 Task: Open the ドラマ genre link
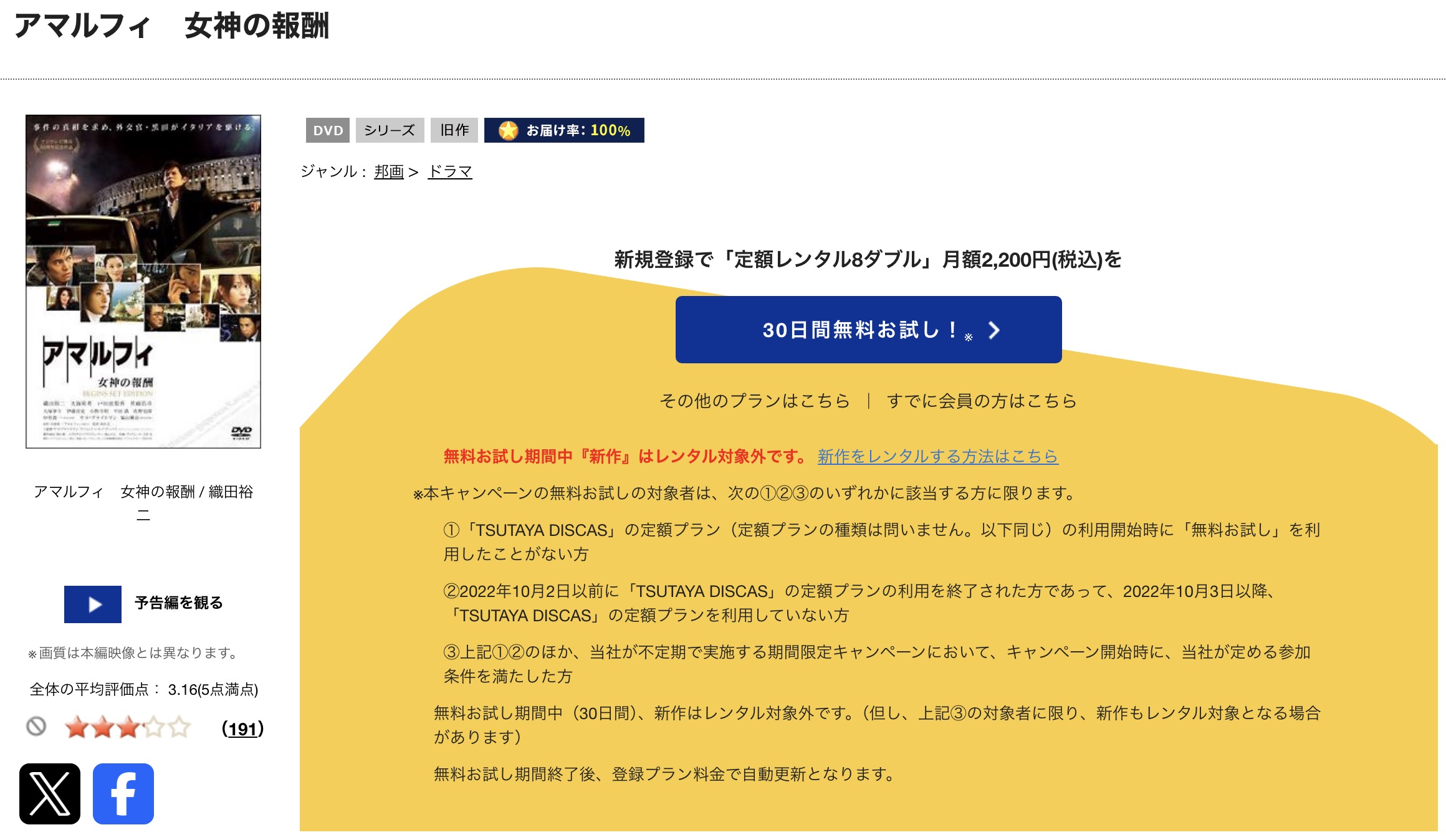coord(450,171)
